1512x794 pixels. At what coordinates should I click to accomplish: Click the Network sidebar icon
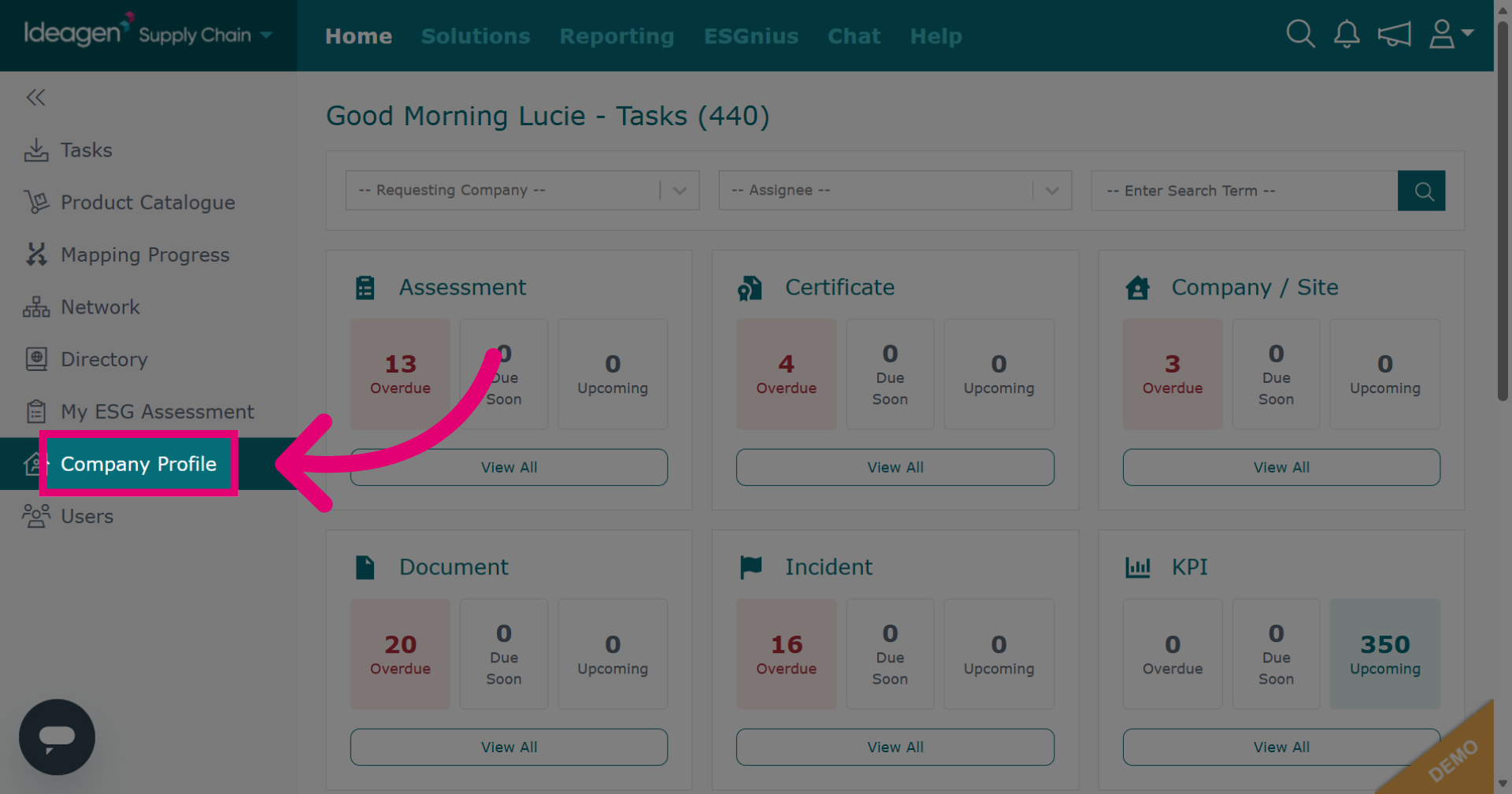pyautogui.click(x=36, y=307)
